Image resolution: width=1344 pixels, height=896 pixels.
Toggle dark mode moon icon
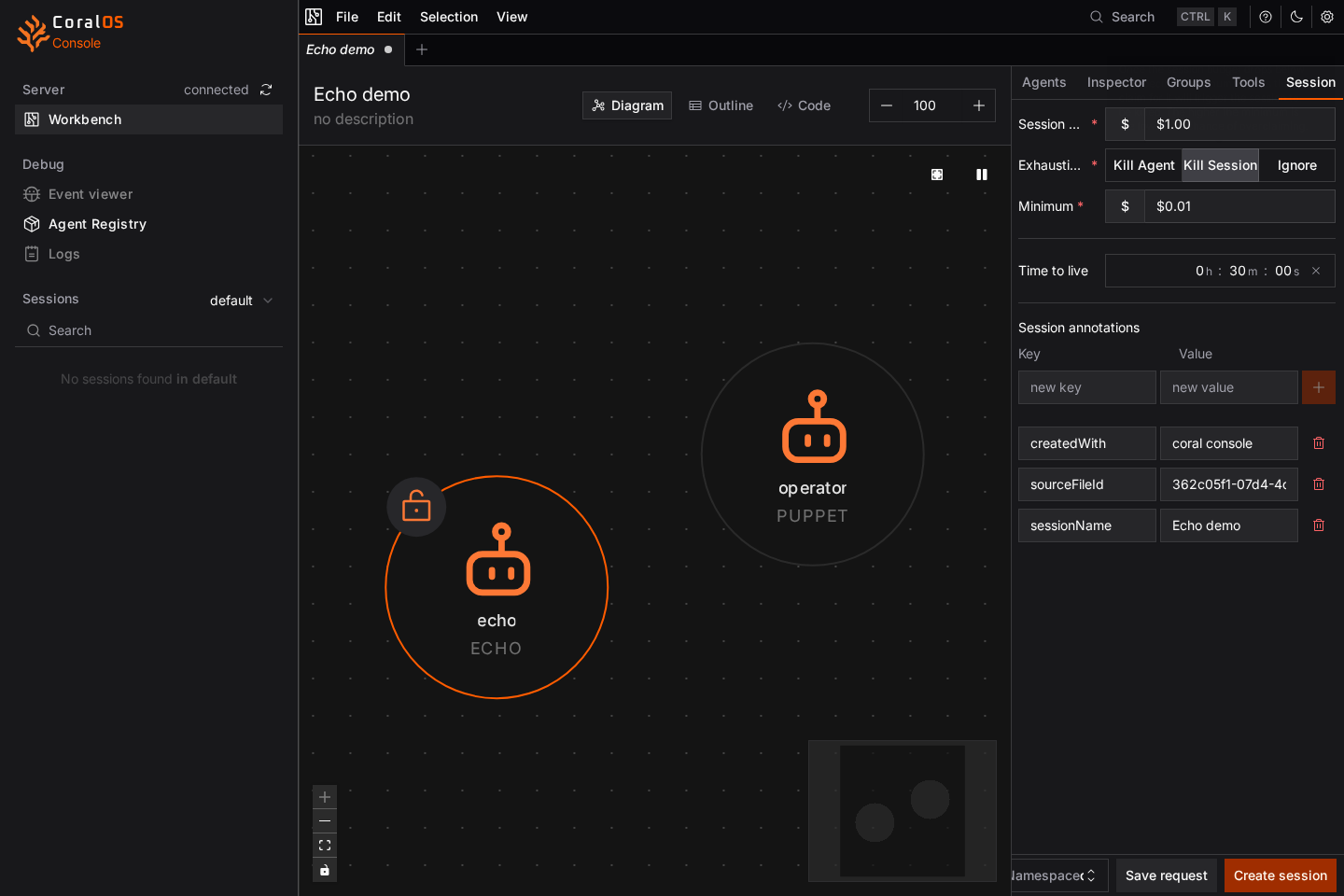click(1296, 17)
